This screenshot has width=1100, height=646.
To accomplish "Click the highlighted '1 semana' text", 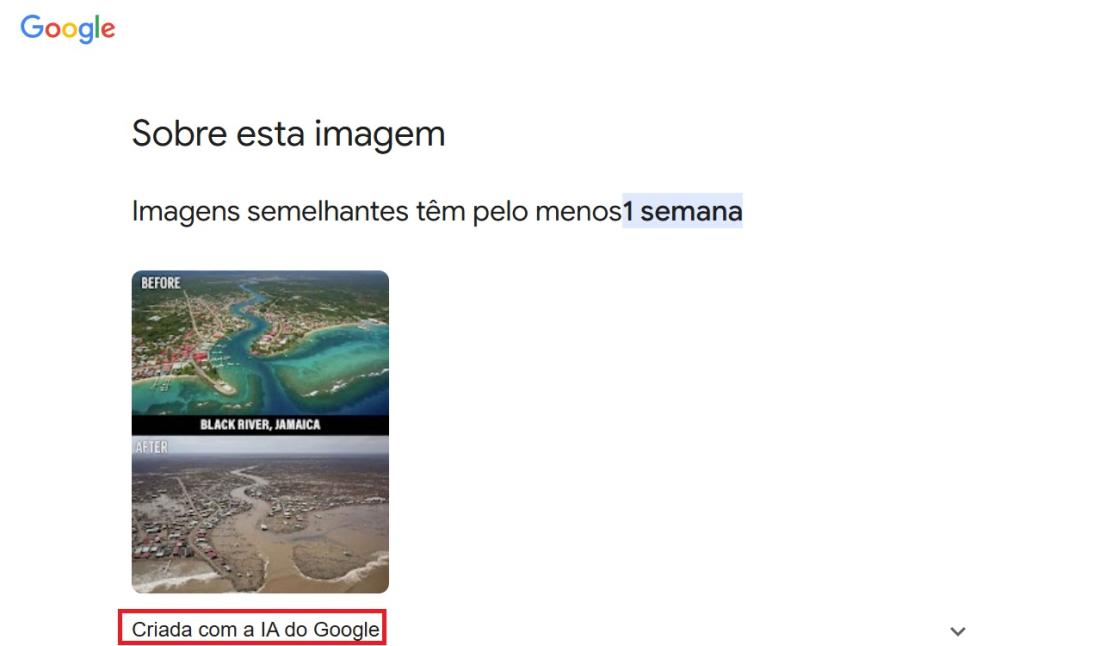I will 682,211.
